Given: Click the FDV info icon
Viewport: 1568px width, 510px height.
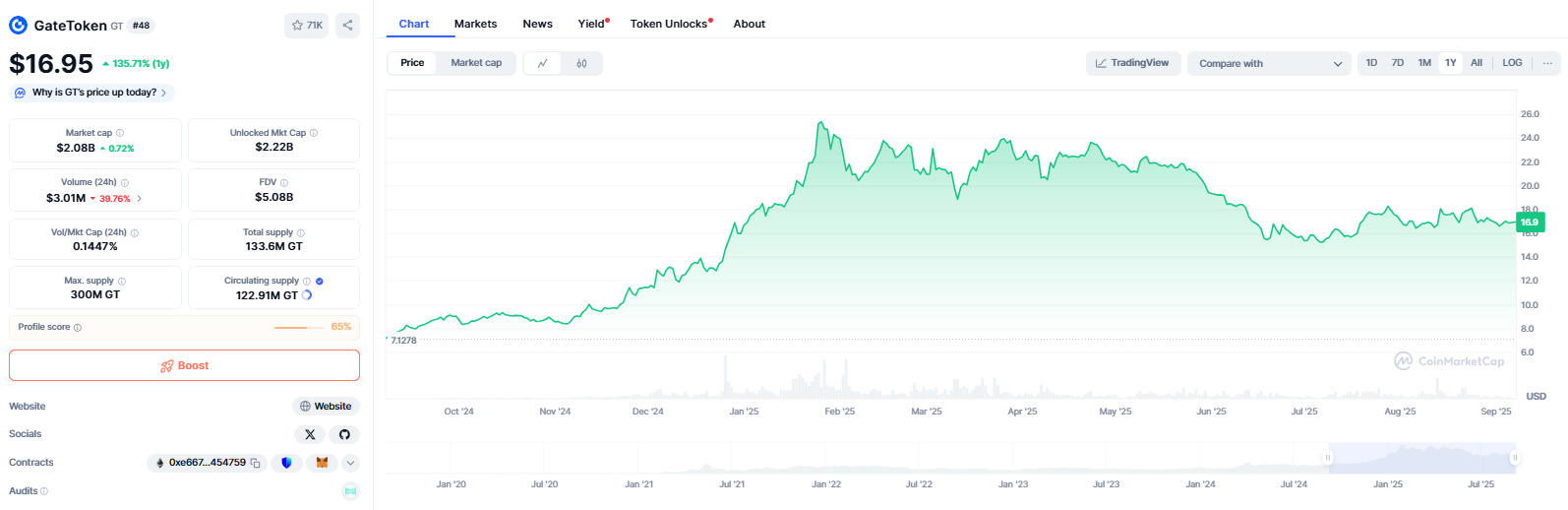Looking at the screenshot, I should click(x=284, y=183).
